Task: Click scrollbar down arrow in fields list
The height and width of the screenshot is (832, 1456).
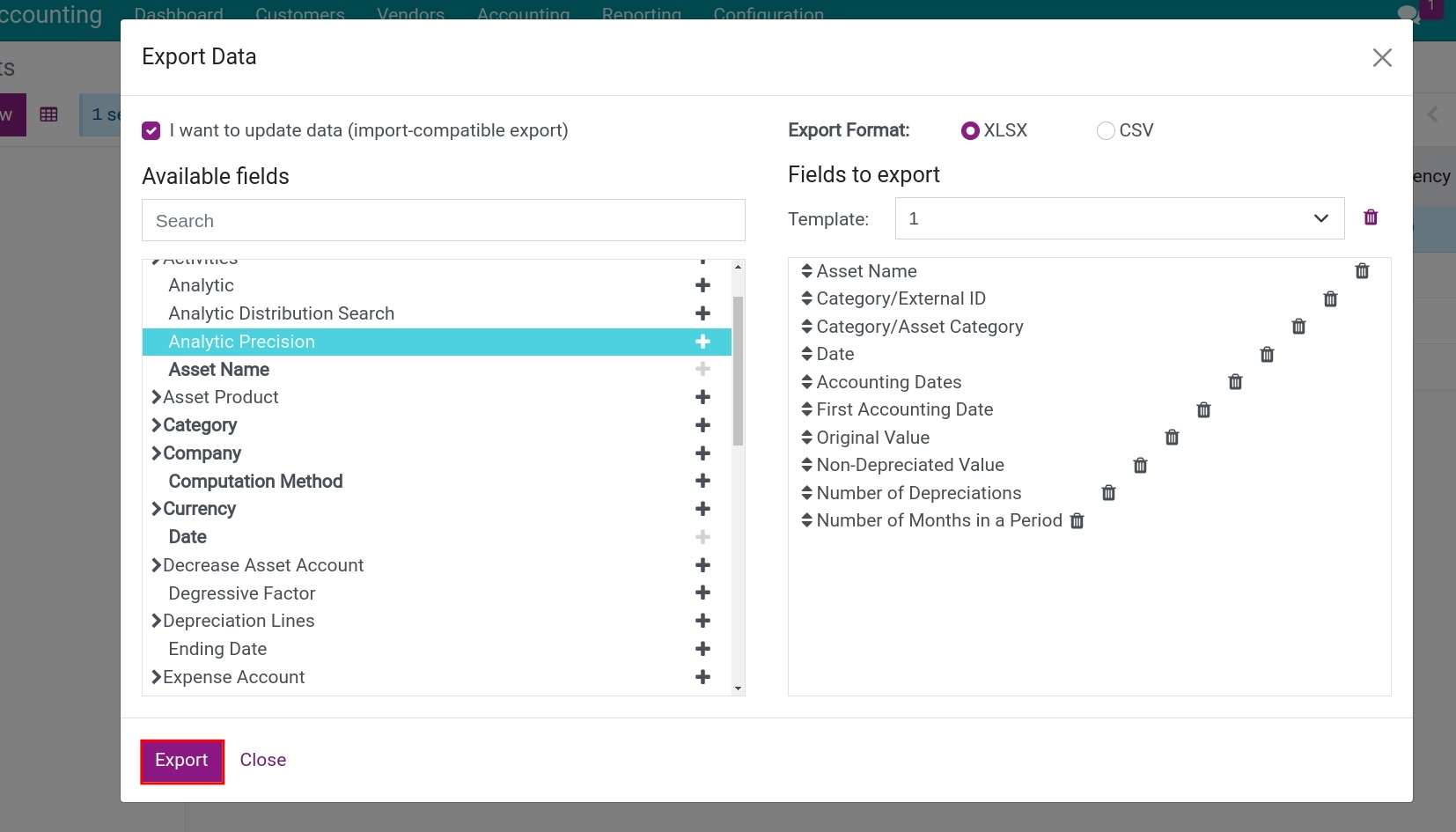Action: (x=739, y=688)
